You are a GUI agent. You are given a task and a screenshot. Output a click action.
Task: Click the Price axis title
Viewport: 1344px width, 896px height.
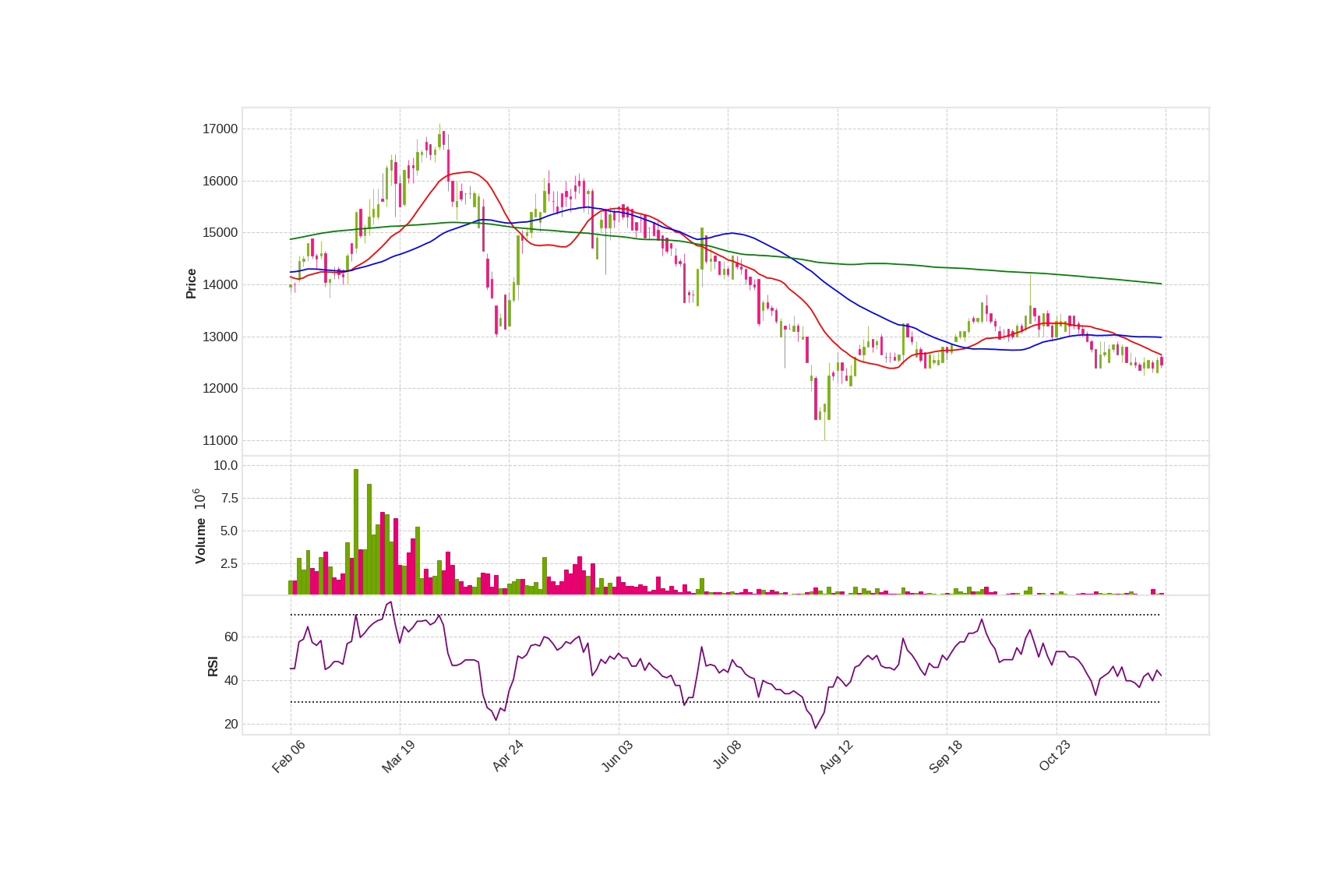coord(191,284)
